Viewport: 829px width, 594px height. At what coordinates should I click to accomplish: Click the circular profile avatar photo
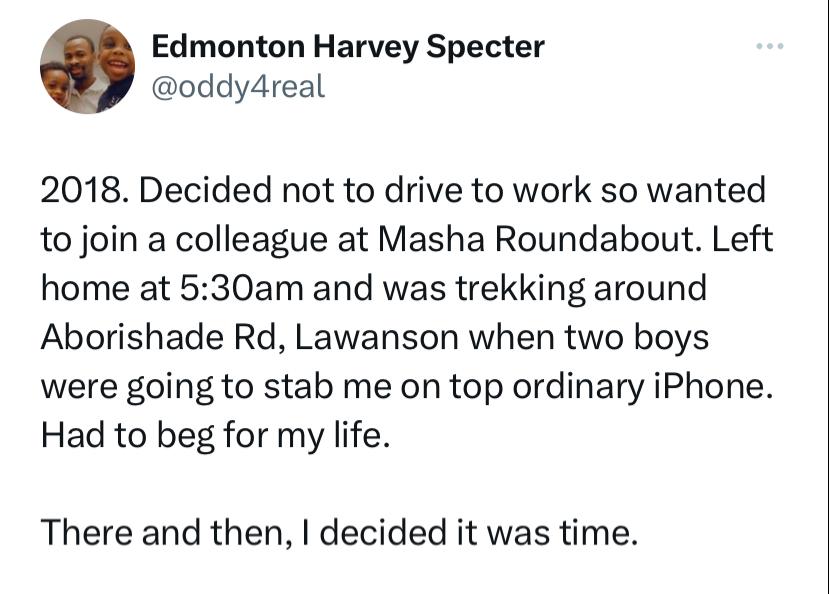point(87,67)
